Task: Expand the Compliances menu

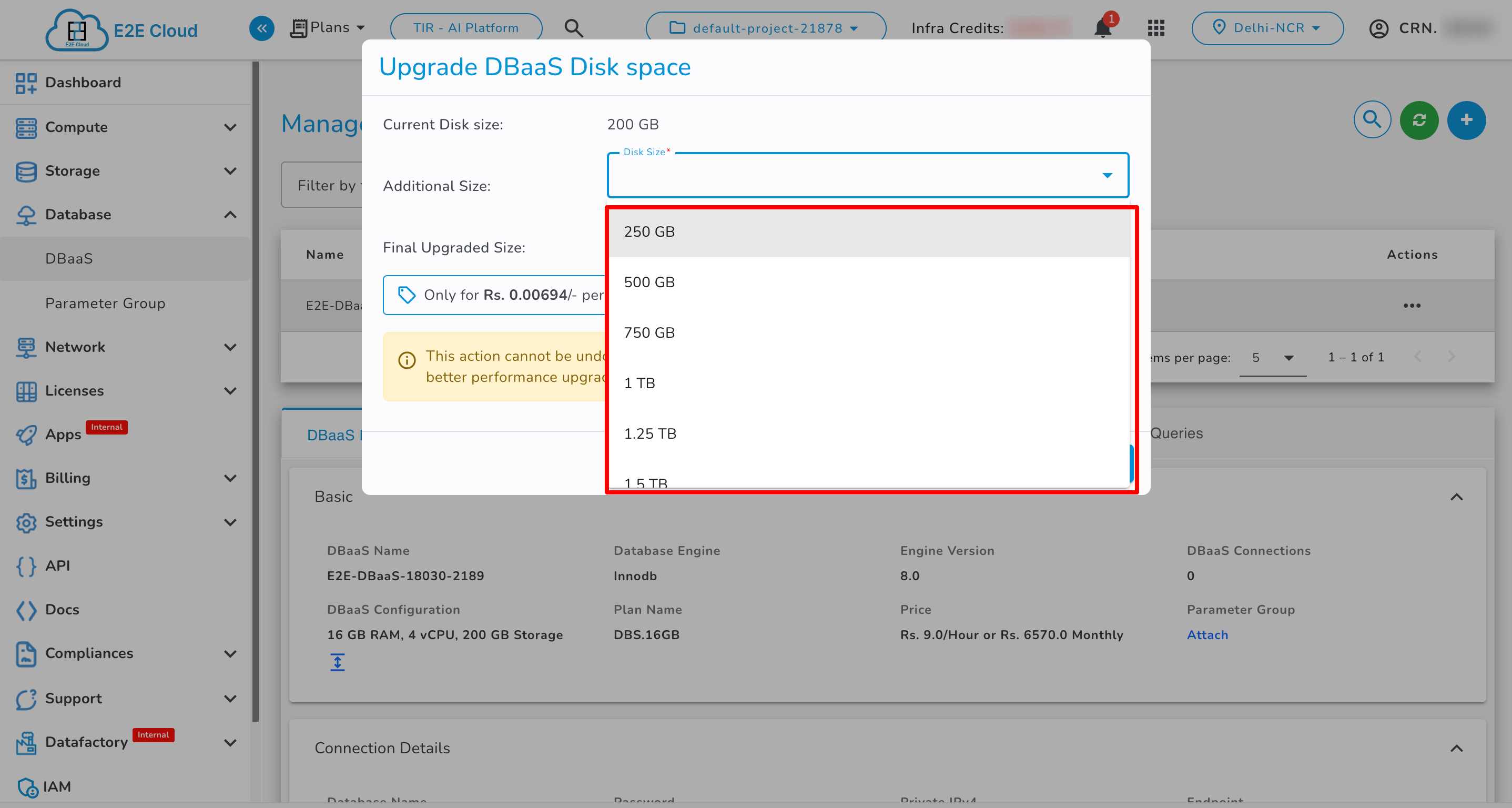Action: 231,653
